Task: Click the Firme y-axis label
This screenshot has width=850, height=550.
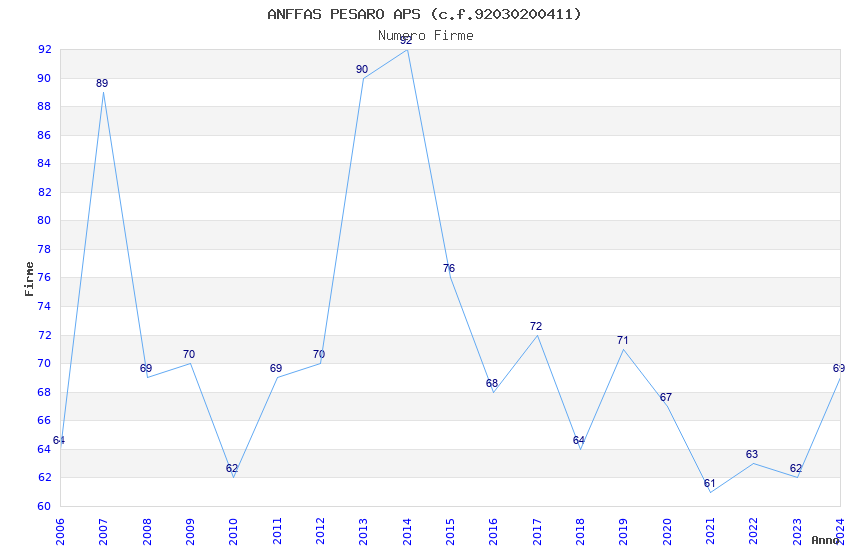Action: (x=29, y=279)
